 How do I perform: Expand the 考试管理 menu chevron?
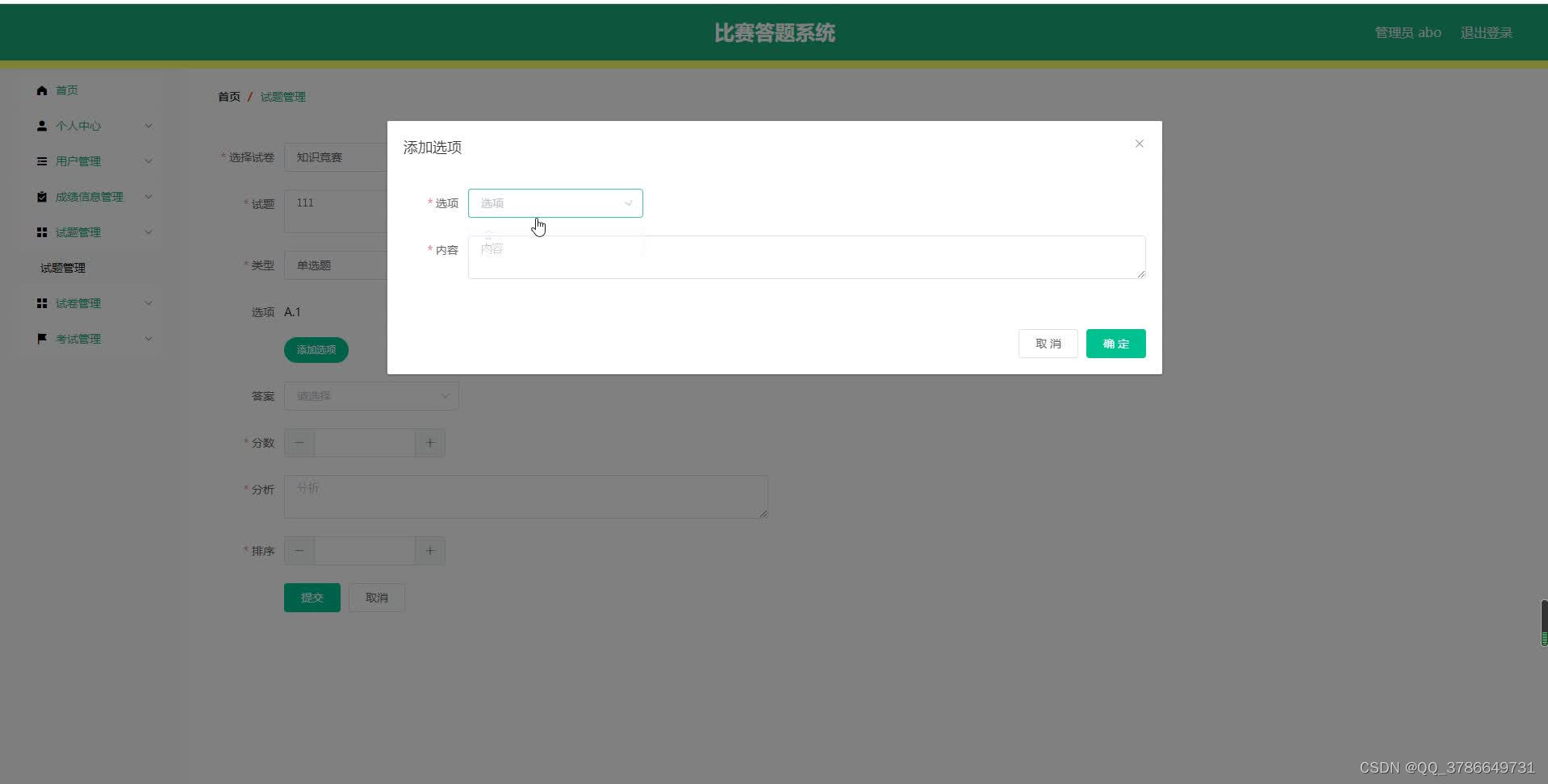tap(149, 339)
